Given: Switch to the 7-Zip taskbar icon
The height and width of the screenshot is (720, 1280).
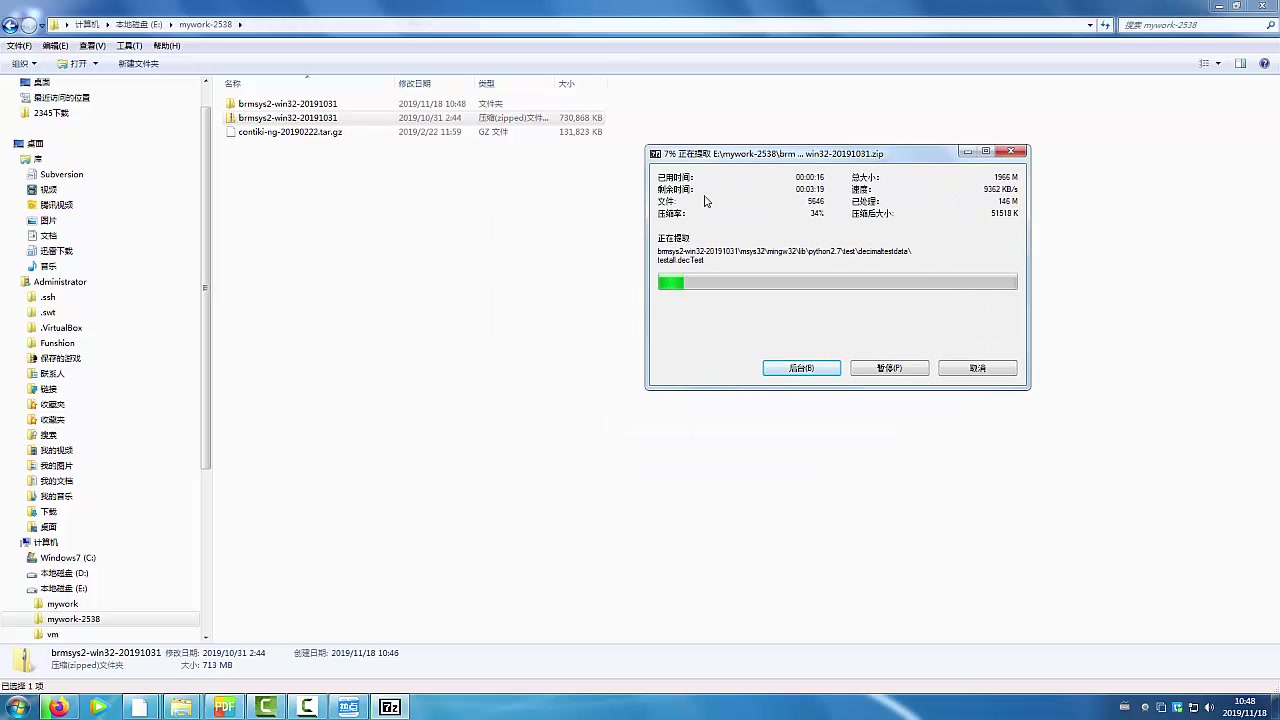Looking at the screenshot, I should (390, 707).
